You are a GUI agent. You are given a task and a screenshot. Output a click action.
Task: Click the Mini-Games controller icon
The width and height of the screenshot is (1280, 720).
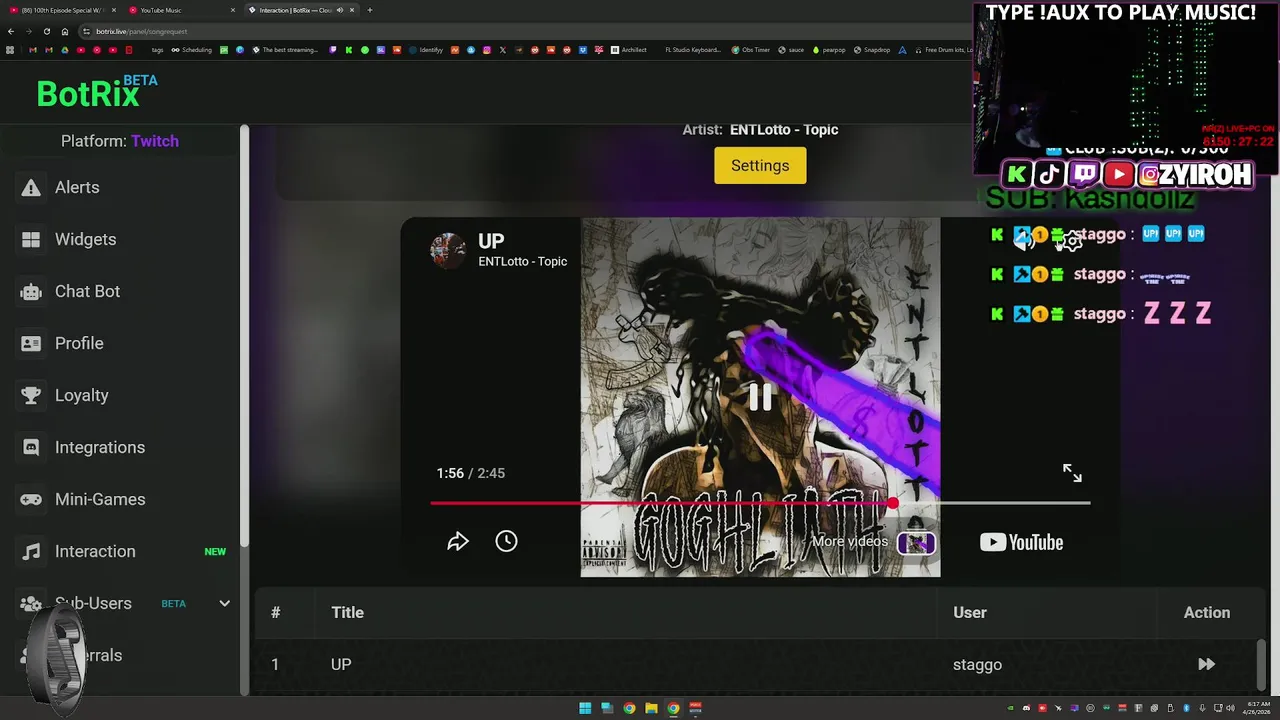click(31, 499)
